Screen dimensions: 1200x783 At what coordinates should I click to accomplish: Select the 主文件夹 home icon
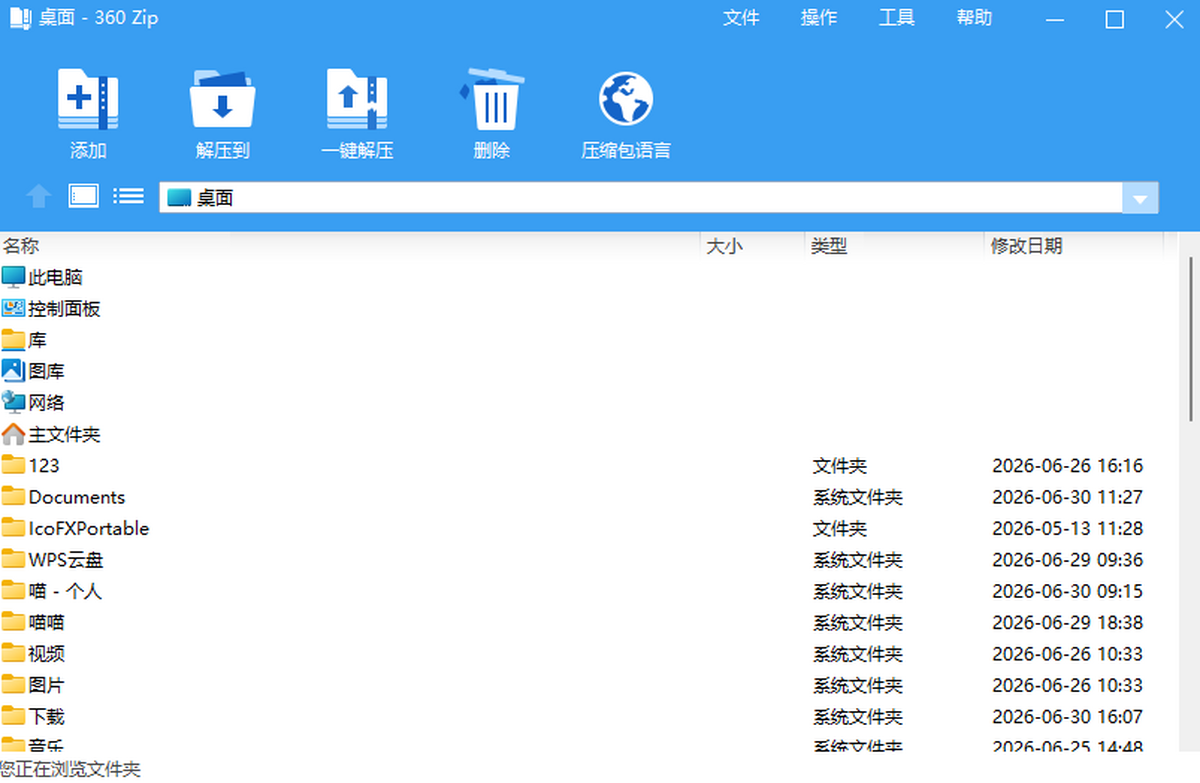click(x=13, y=434)
